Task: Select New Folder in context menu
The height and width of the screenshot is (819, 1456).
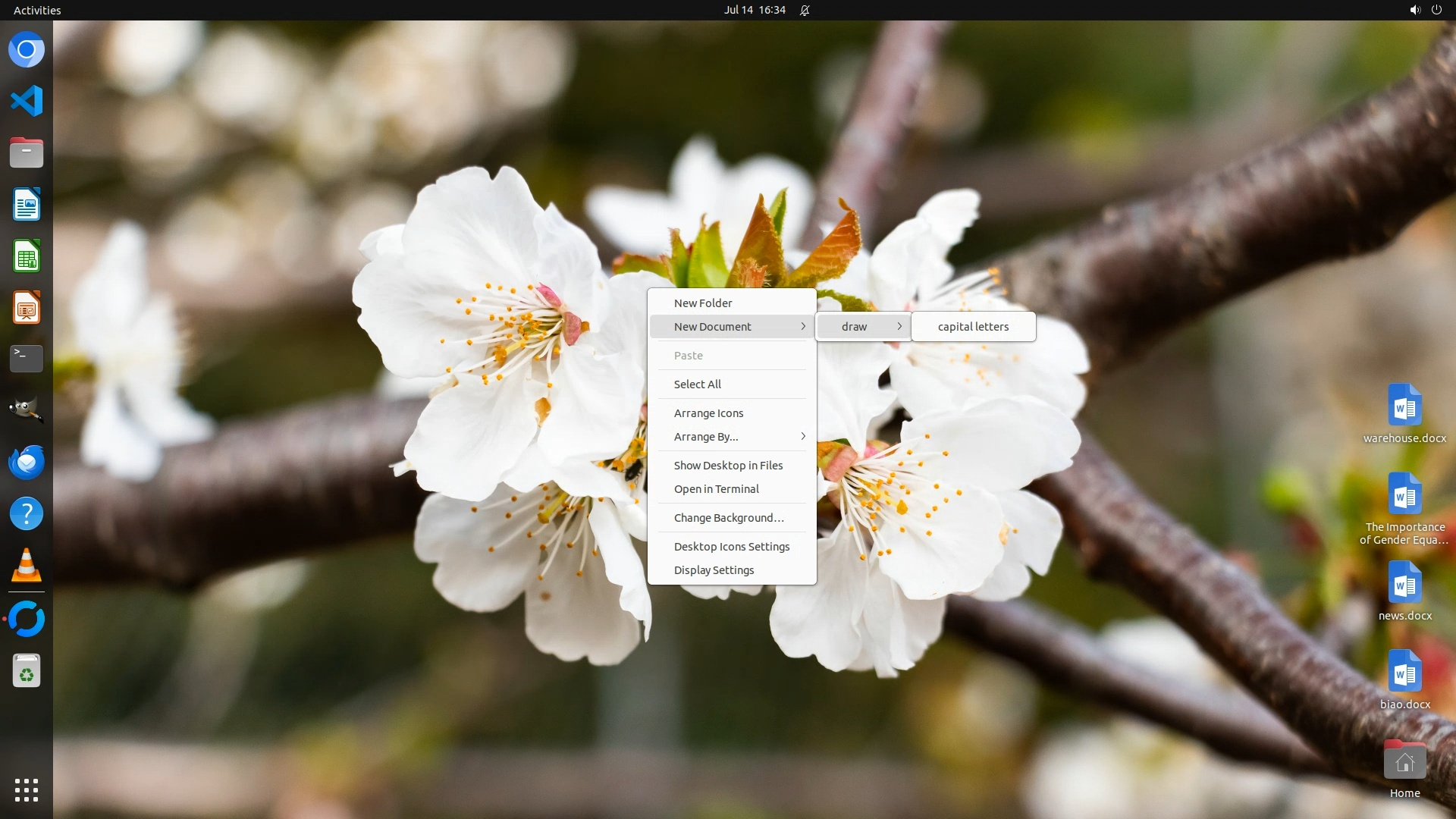Action: pos(703,303)
